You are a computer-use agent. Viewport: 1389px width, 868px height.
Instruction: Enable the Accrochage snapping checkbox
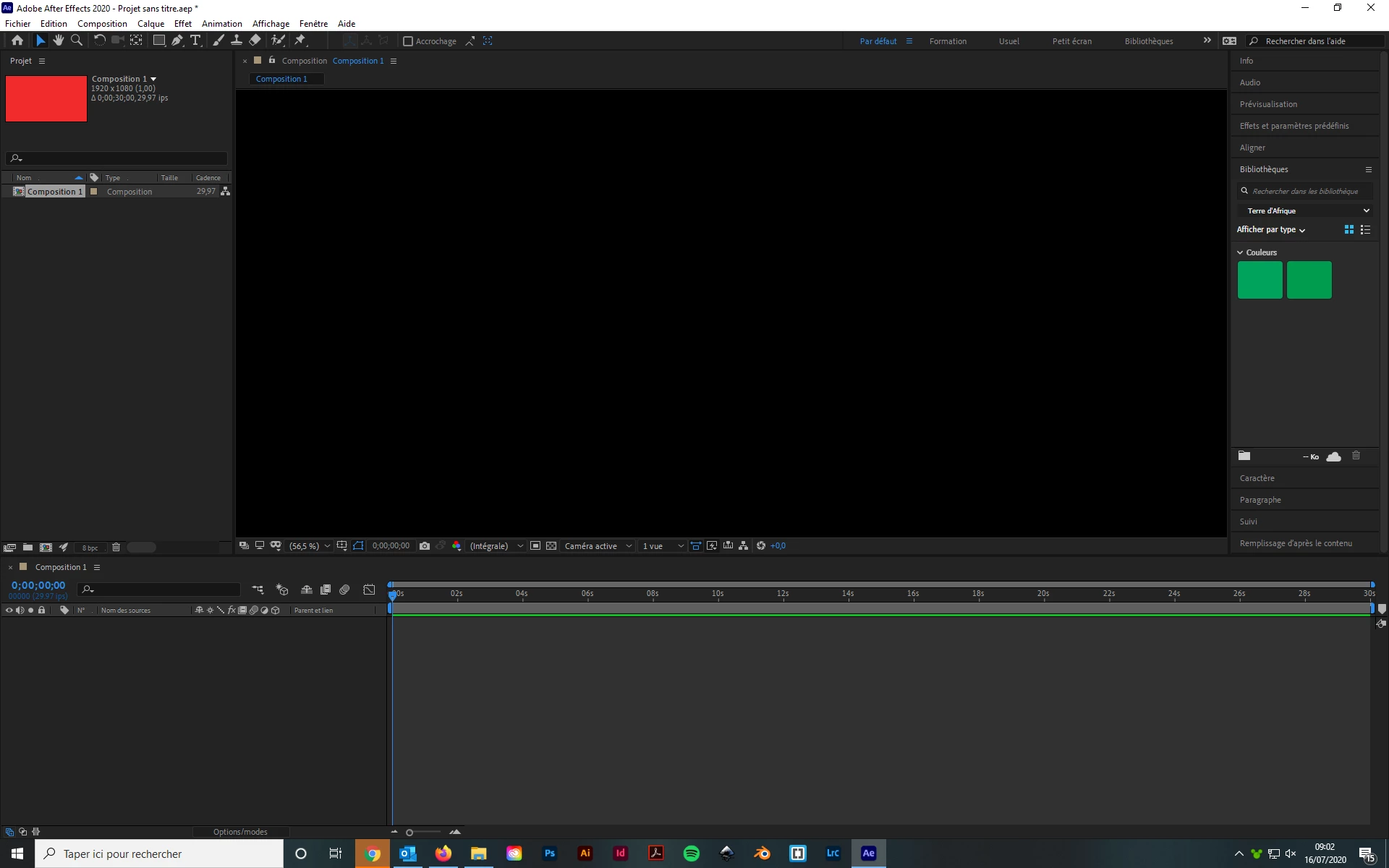408,41
